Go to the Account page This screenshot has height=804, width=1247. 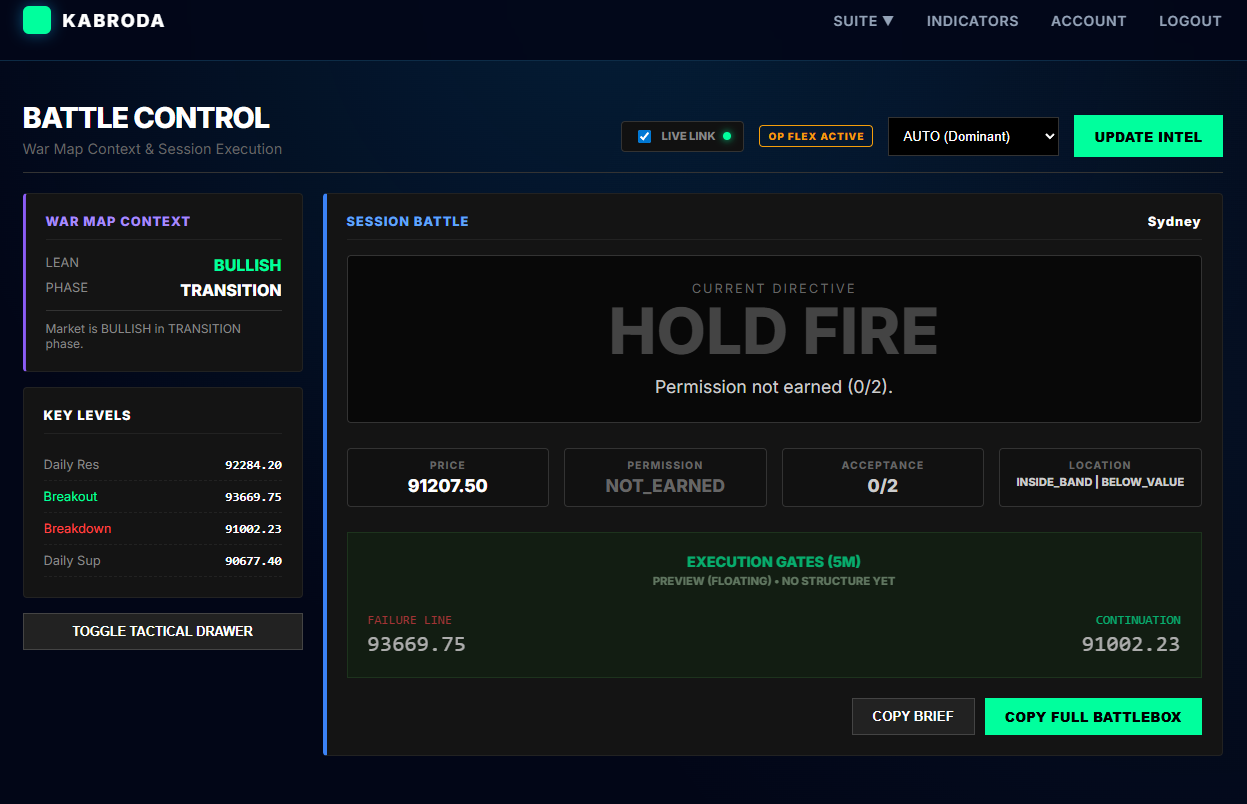1088,21
